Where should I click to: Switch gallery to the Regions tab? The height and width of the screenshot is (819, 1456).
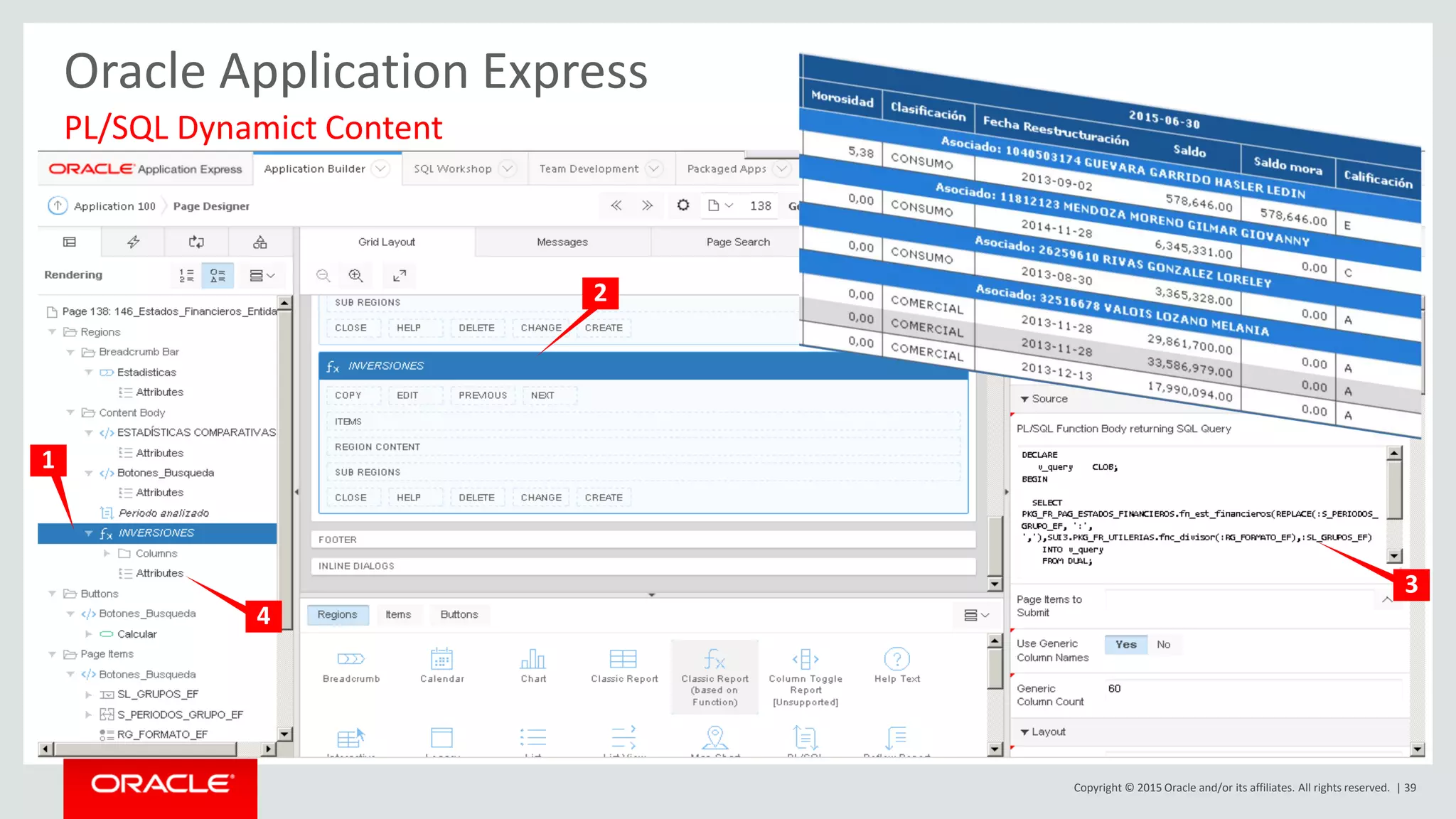338,614
